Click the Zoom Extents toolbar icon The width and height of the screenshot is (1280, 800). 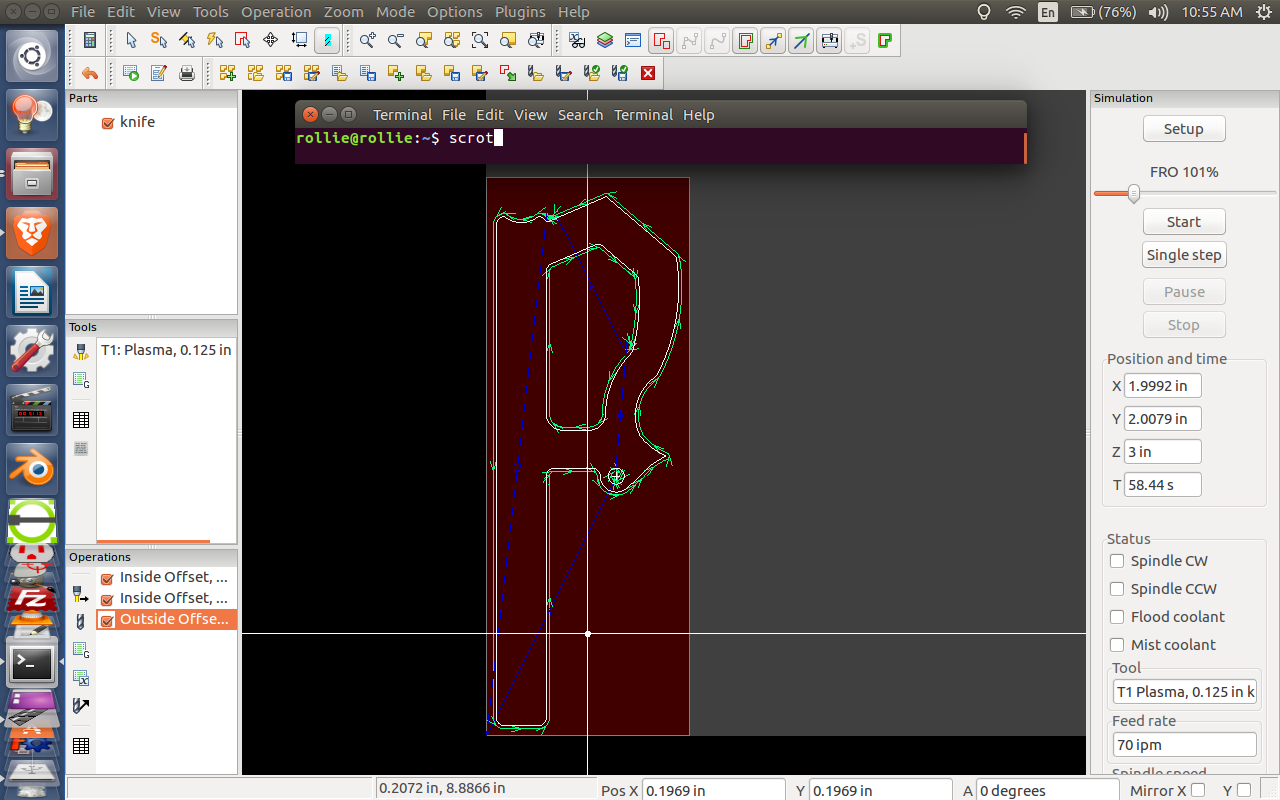click(x=480, y=40)
